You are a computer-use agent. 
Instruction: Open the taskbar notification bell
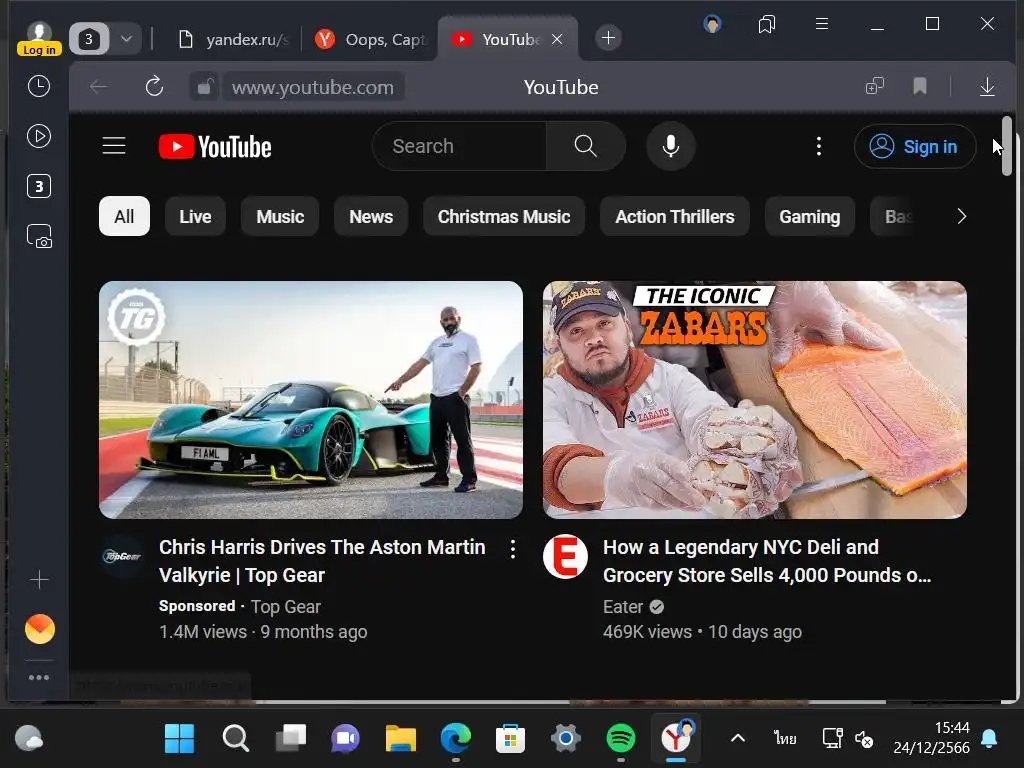pos(989,739)
